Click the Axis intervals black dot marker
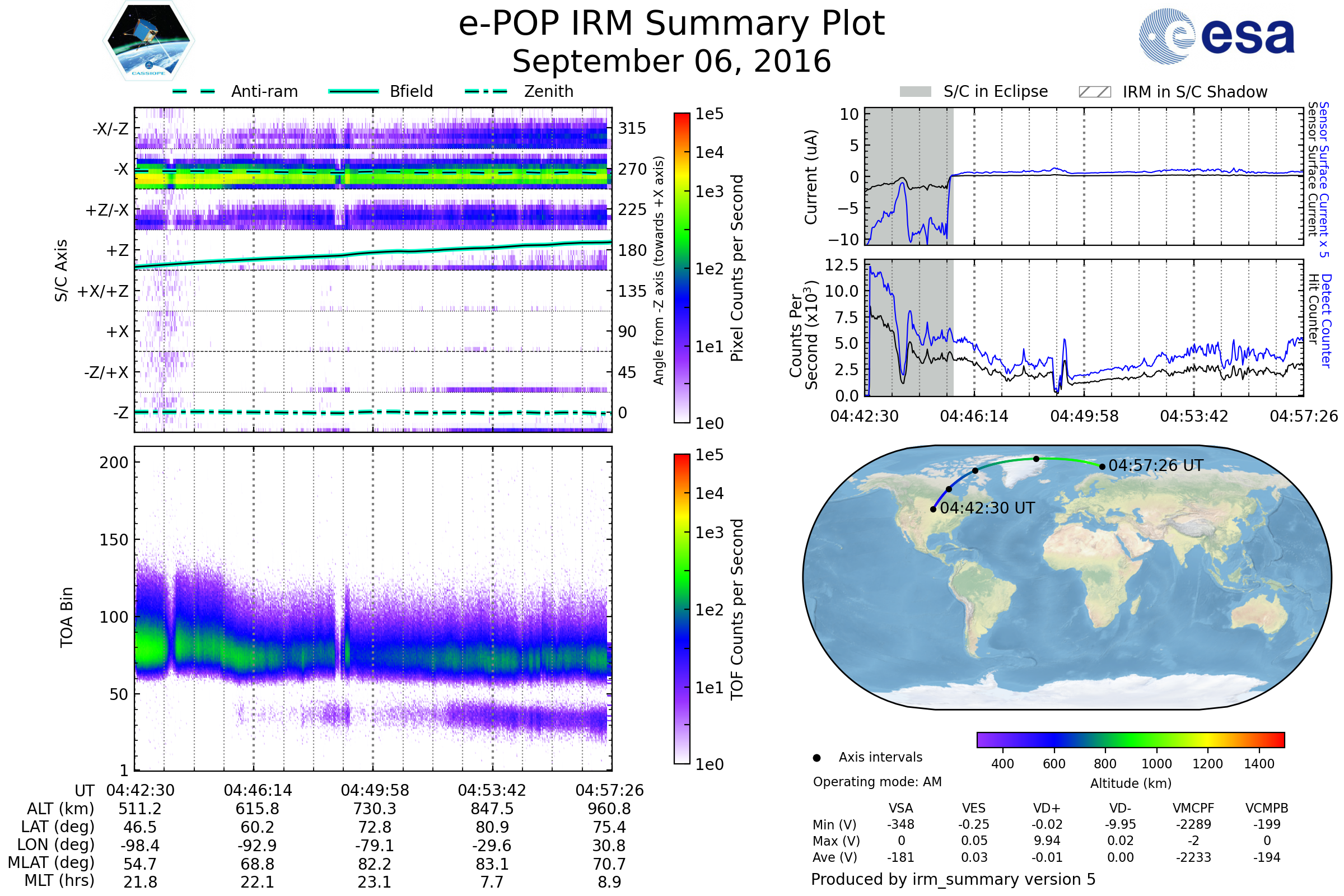This screenshot has height=896, width=1344. pos(816,758)
